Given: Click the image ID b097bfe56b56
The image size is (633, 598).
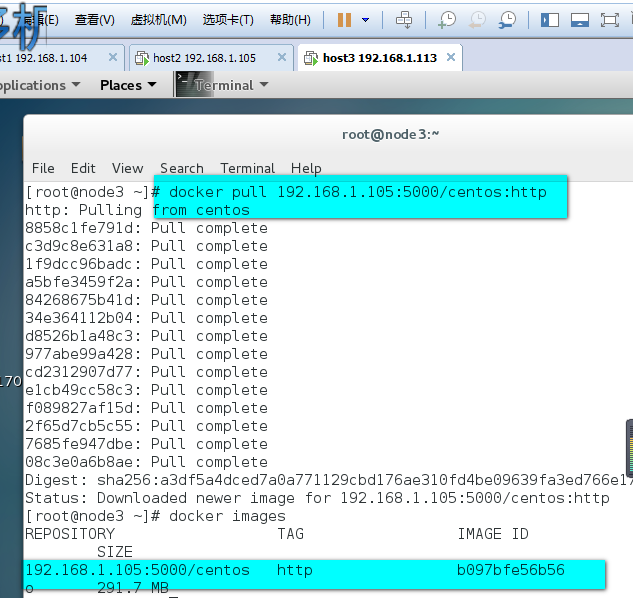Looking at the screenshot, I should pyautogui.click(x=511, y=570).
